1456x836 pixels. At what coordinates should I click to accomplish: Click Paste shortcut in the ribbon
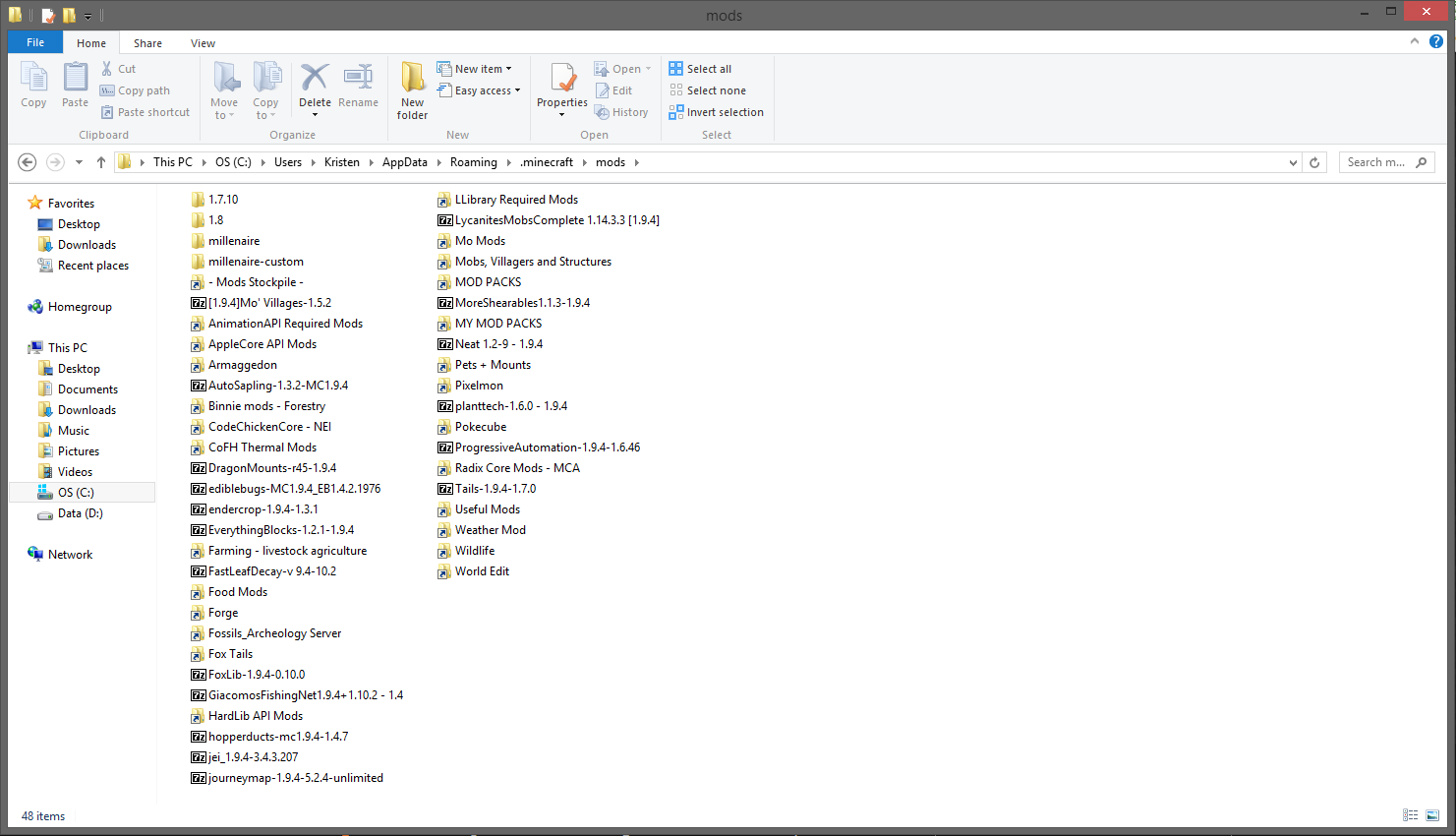145,112
